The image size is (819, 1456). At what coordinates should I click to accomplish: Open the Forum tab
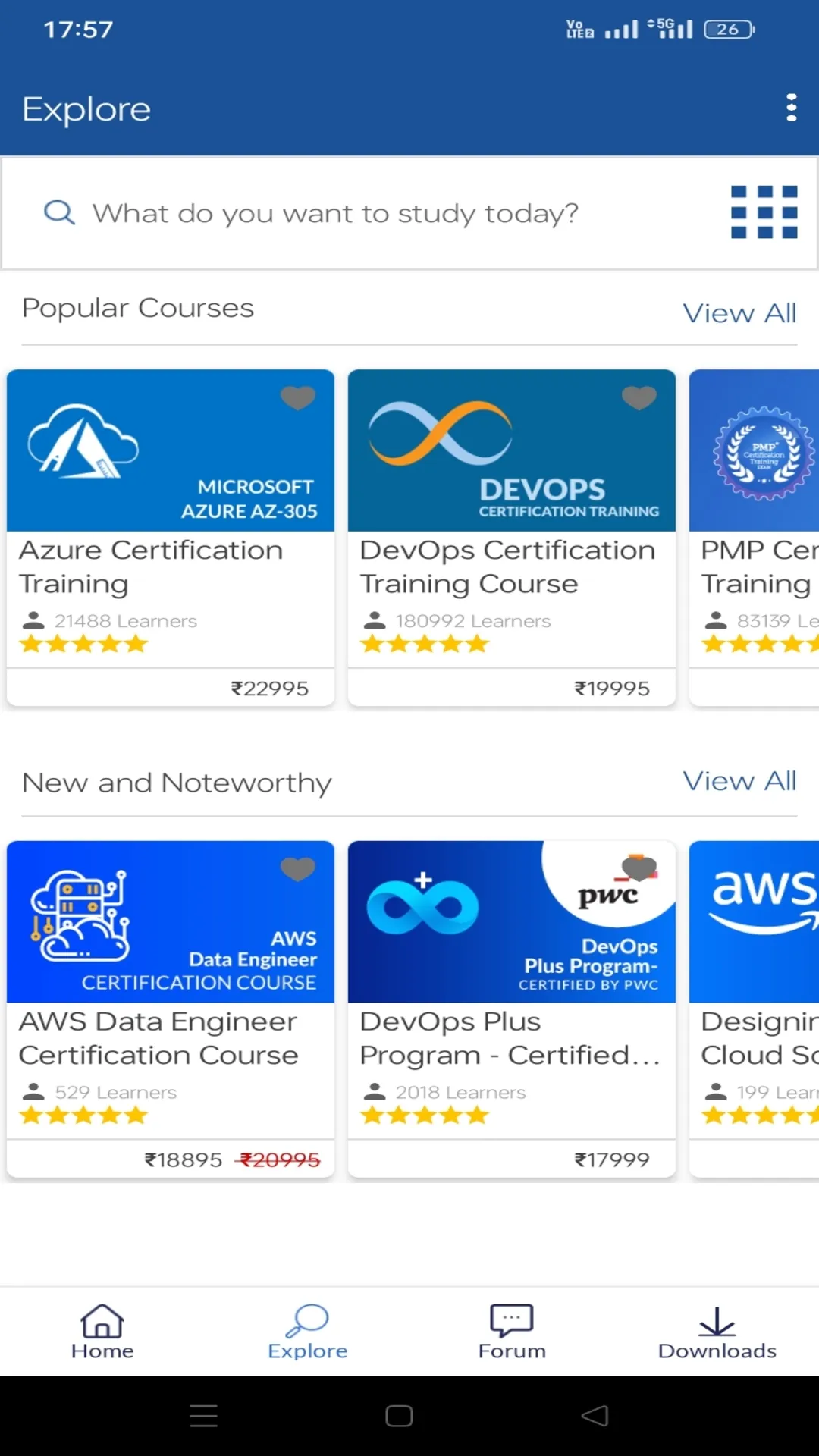click(x=512, y=1332)
